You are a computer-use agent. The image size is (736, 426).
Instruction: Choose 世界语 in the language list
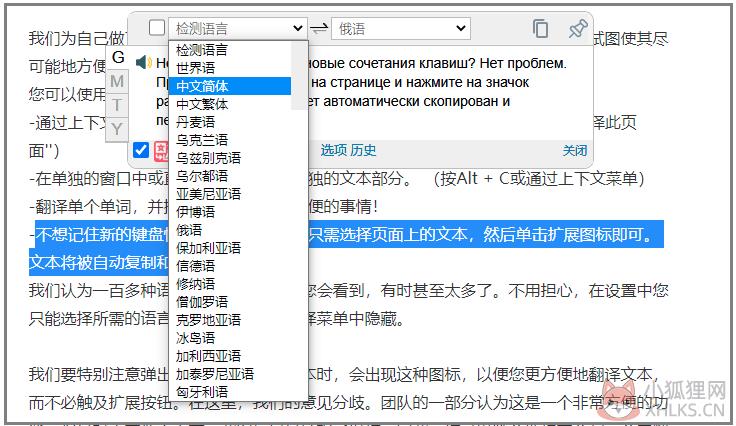coord(230,68)
